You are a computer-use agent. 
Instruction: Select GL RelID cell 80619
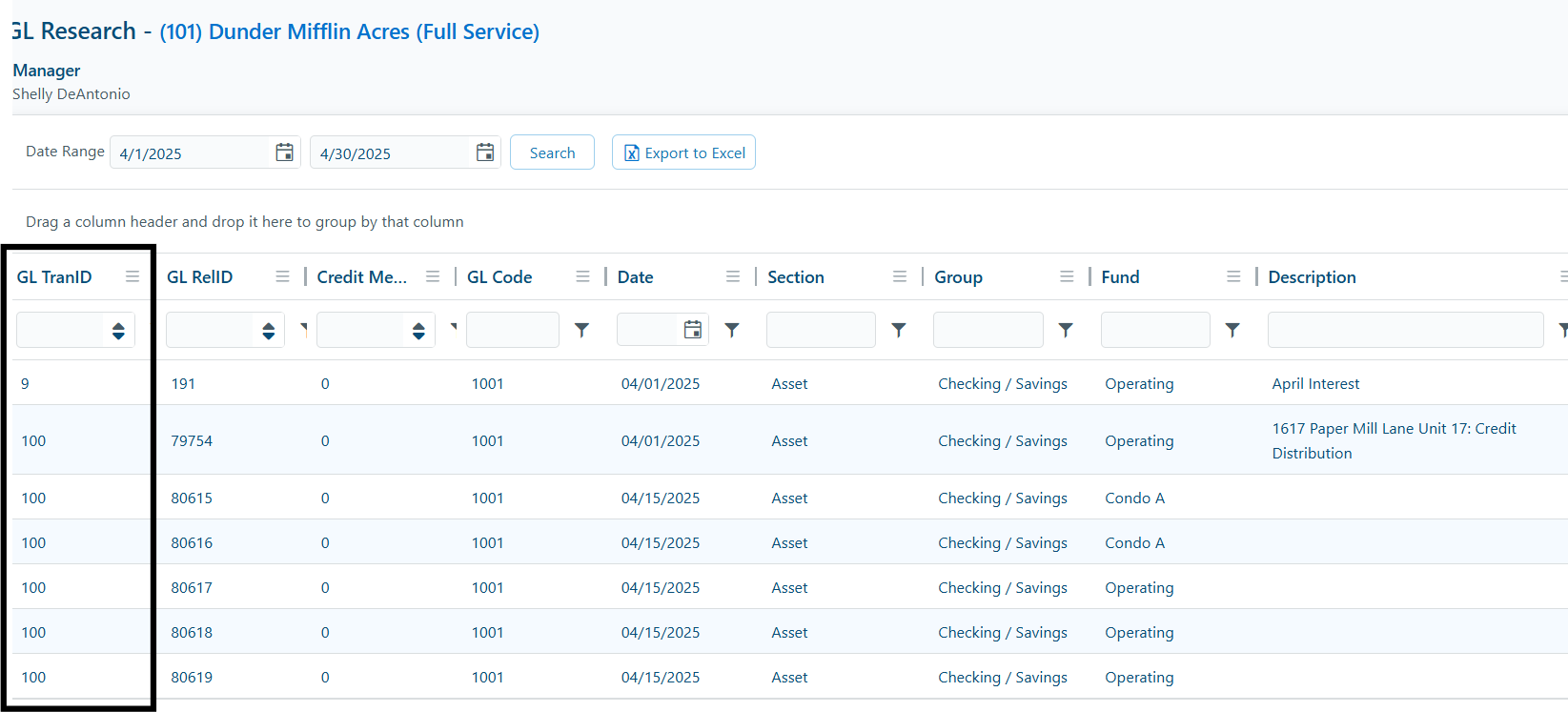tap(192, 677)
